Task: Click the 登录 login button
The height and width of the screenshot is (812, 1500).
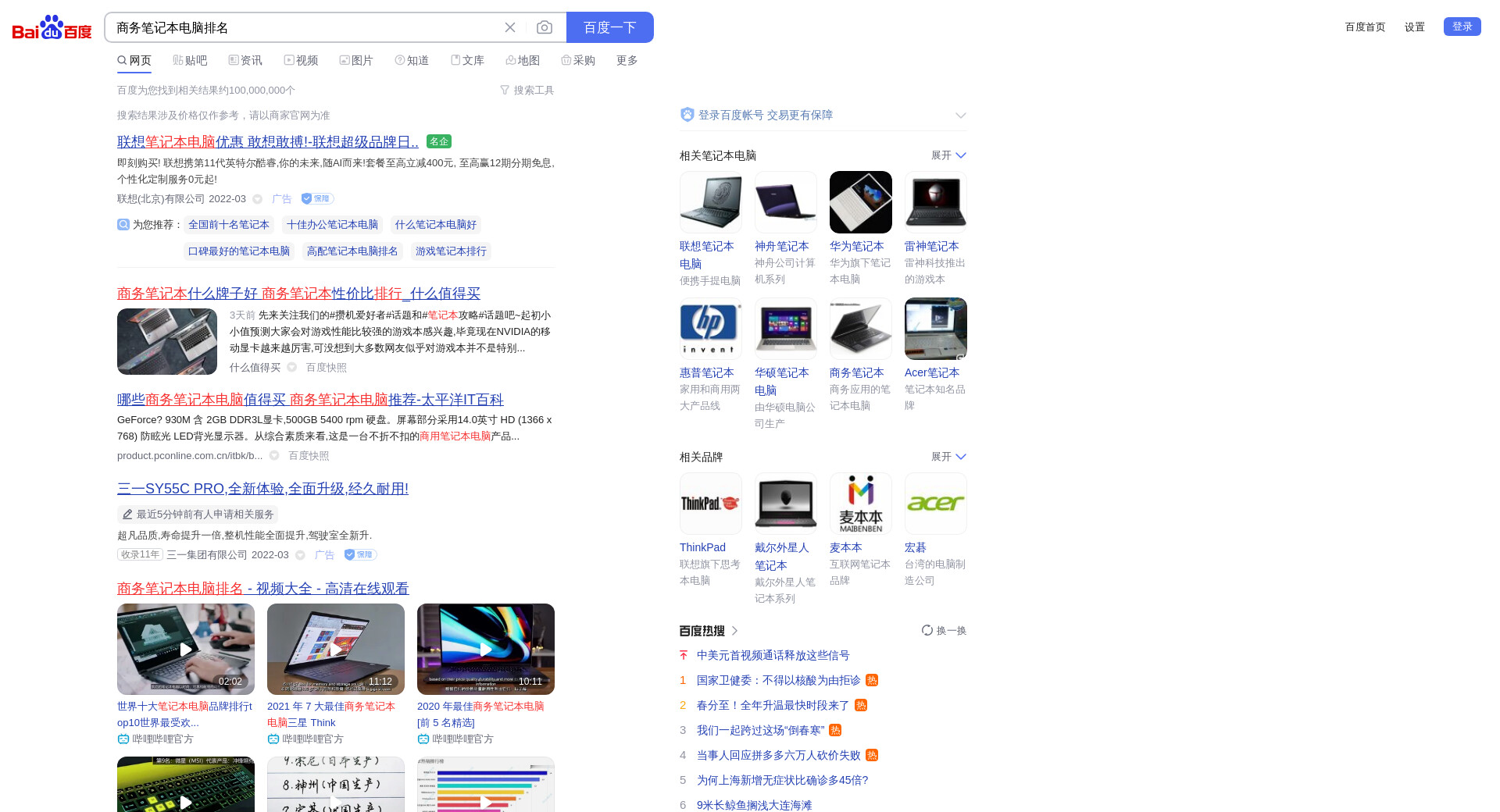Action: tap(1462, 27)
